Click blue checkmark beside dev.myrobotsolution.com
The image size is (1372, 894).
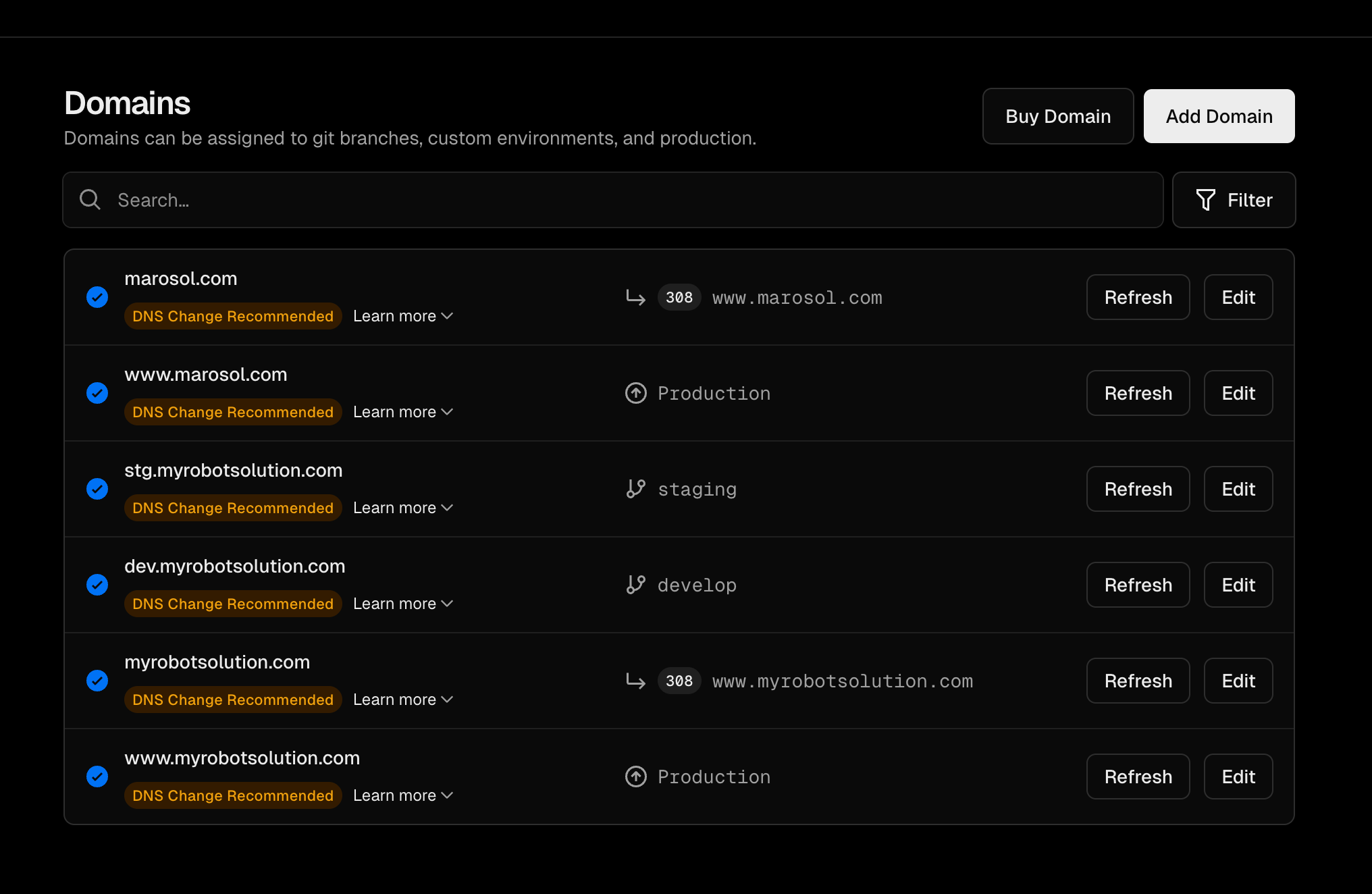coord(97,585)
